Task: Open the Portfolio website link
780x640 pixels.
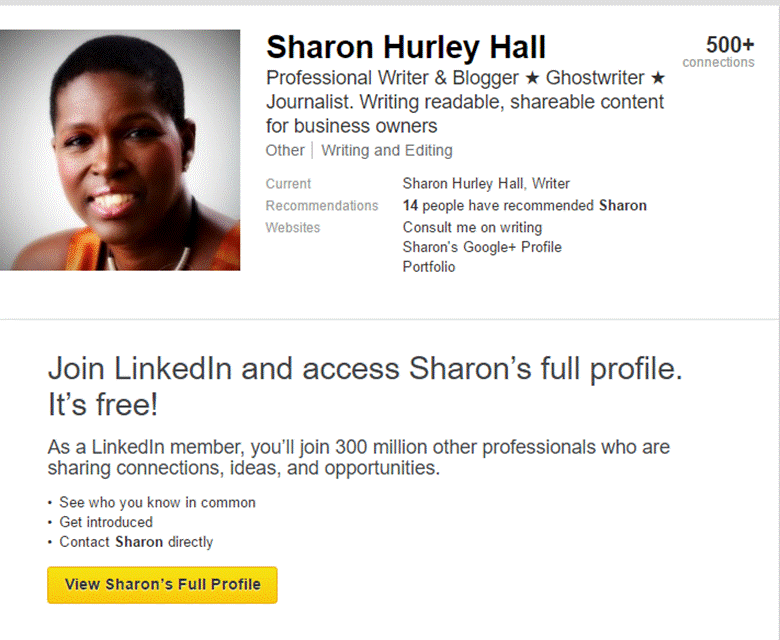Action: (429, 267)
